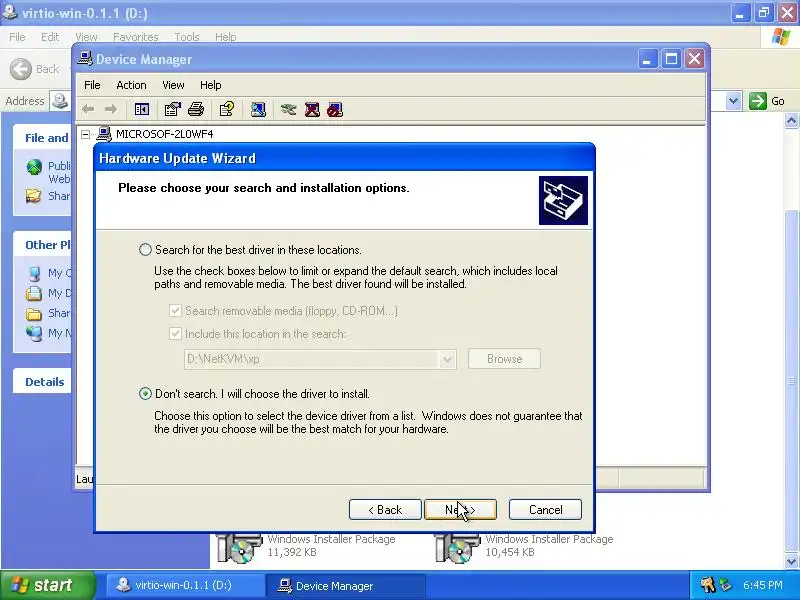800x600 pixels.
Task: Click the Print icon in Device Manager toolbar
Action: [x=196, y=109]
